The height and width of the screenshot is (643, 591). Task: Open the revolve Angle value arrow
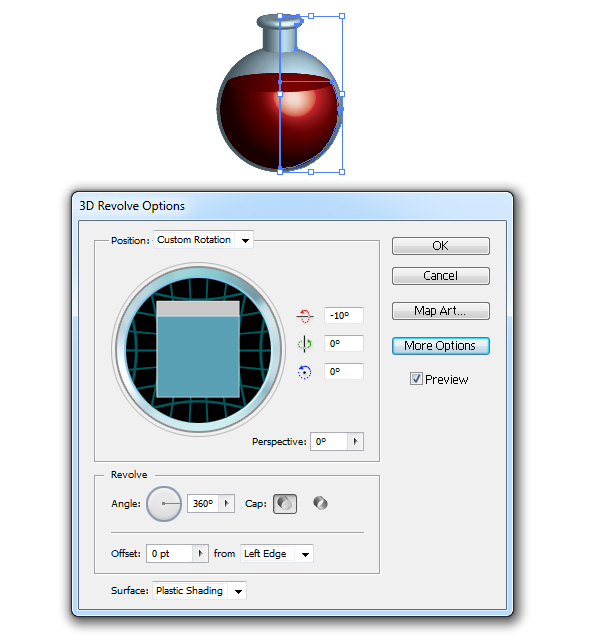(x=226, y=503)
